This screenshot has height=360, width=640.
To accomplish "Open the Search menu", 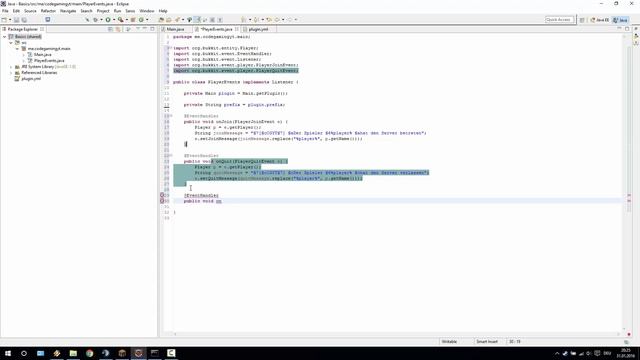I will point(87,11).
